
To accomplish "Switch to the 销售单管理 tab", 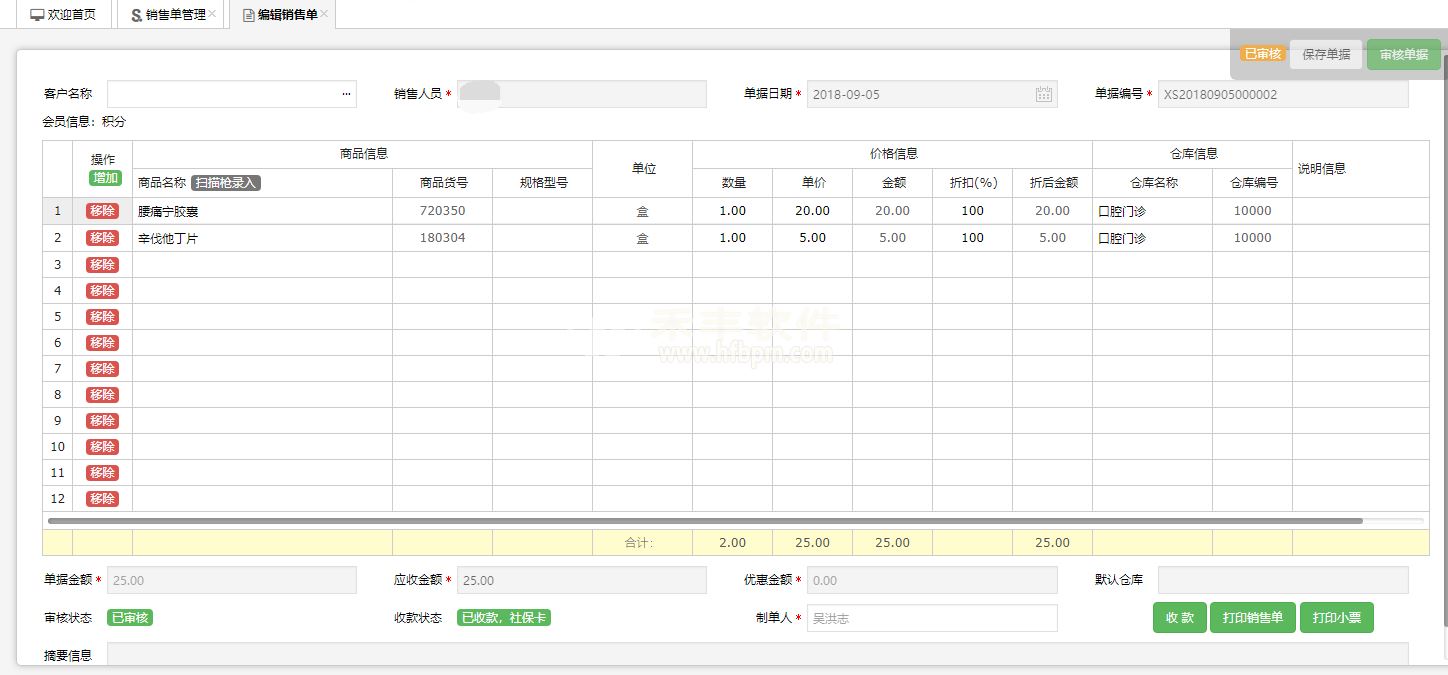I will coord(167,15).
